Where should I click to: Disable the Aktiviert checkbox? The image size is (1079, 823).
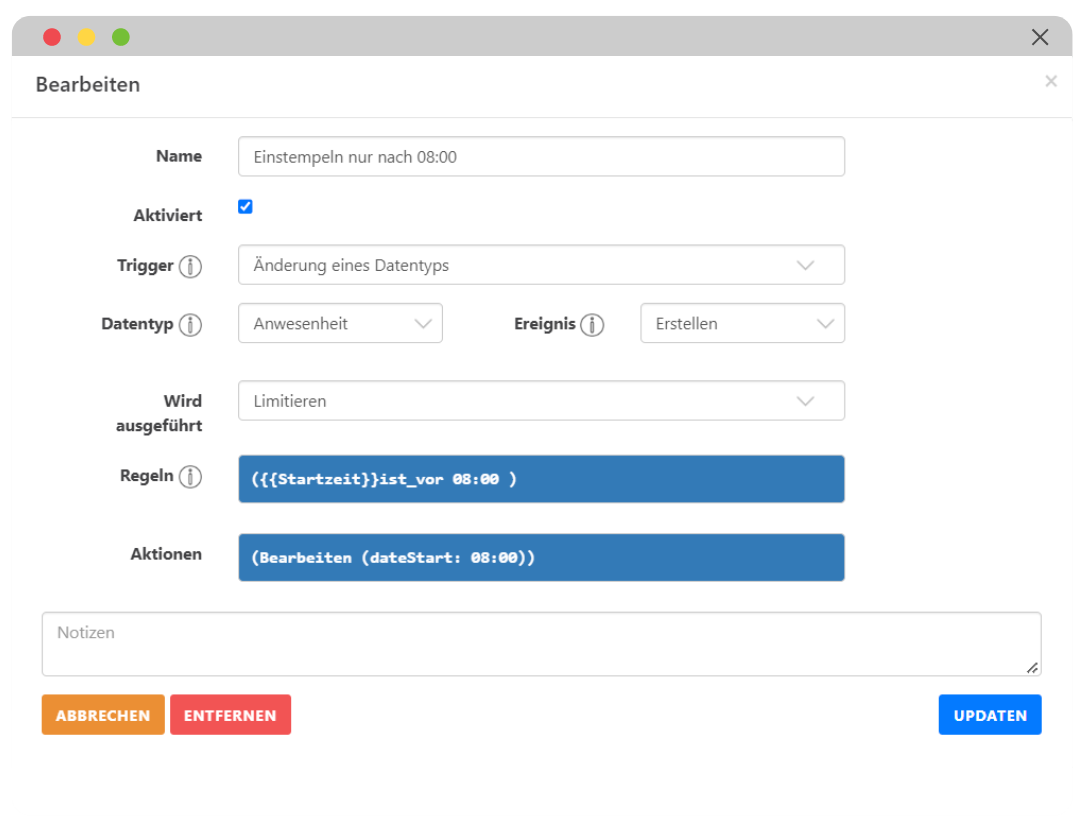tap(244, 206)
